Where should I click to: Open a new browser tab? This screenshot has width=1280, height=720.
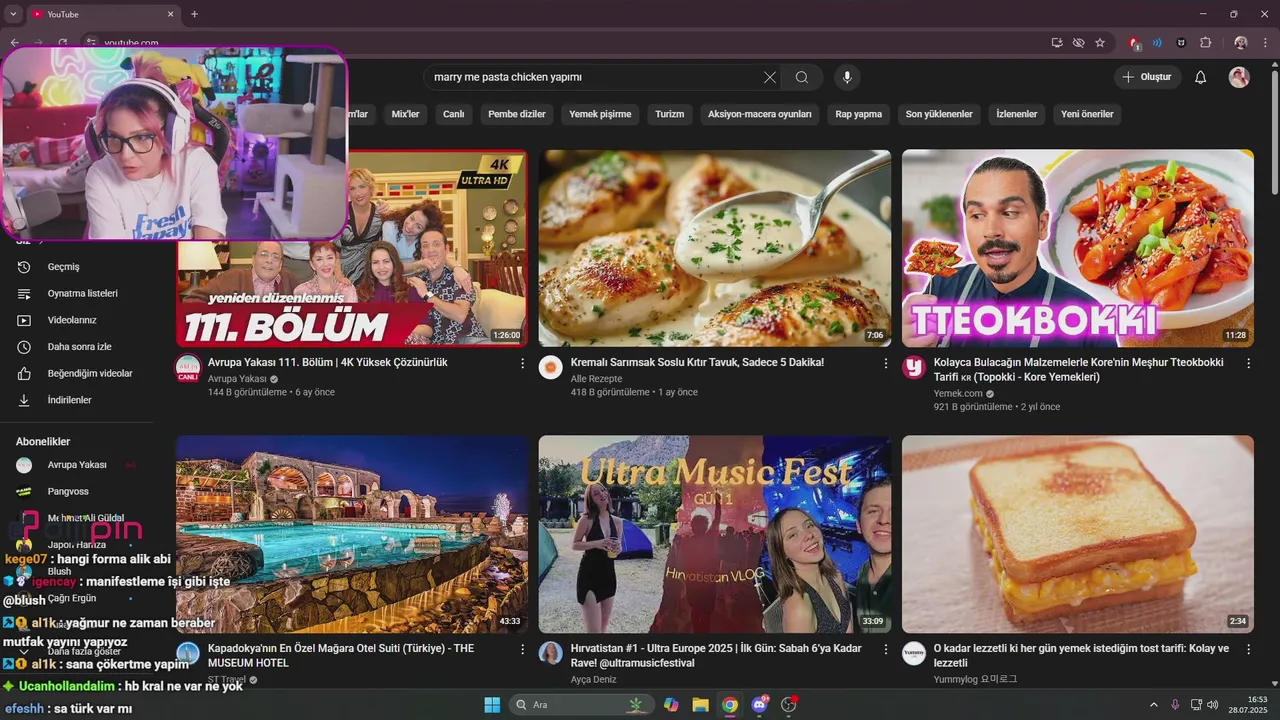(194, 14)
